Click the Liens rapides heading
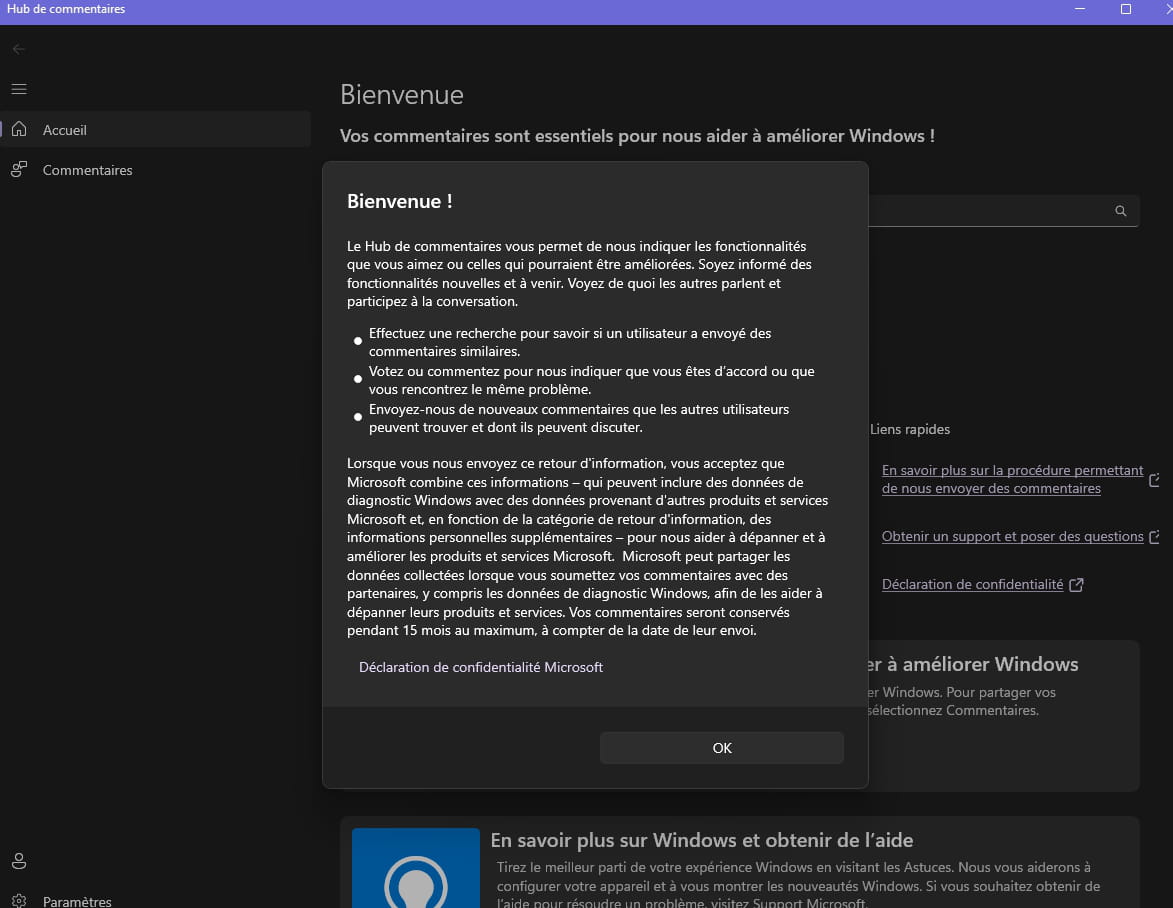The image size is (1173, 908). (x=910, y=429)
